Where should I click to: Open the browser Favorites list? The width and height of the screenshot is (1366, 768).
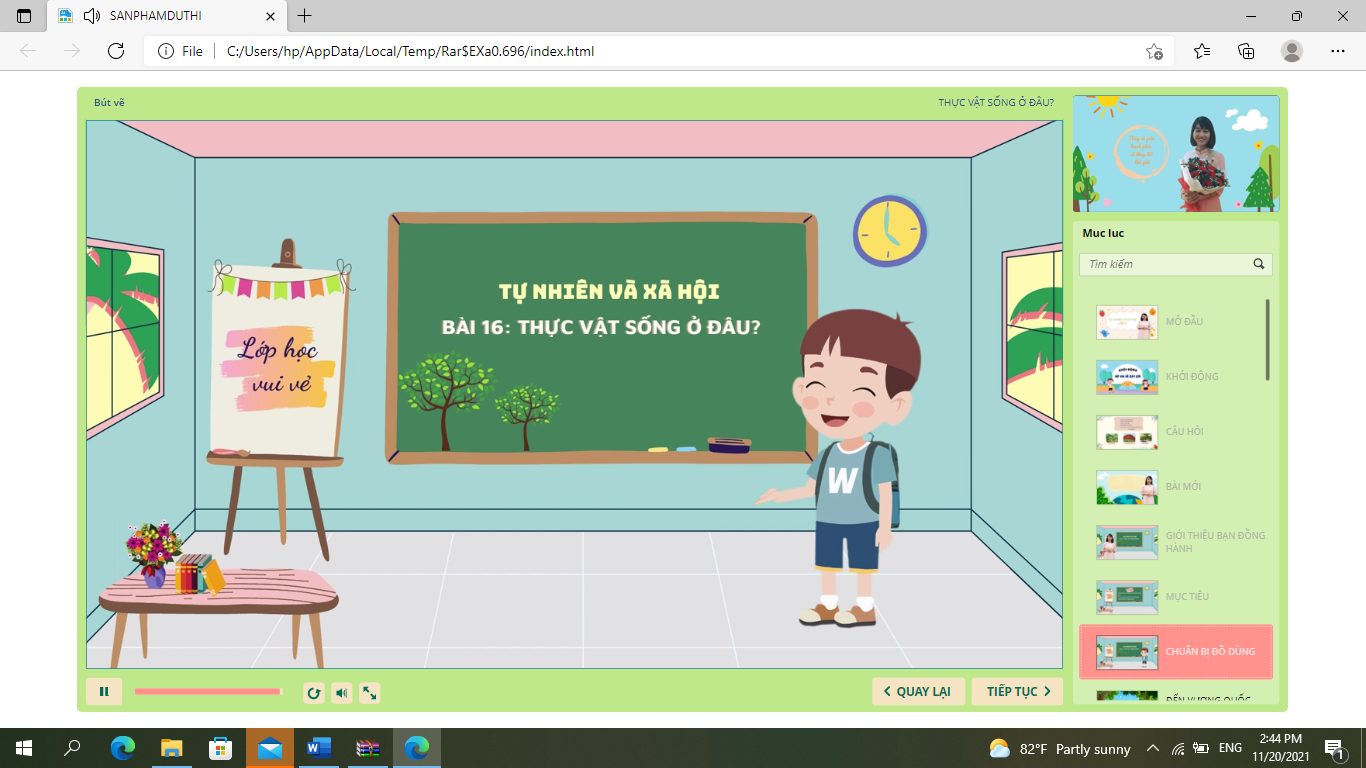tap(1202, 51)
